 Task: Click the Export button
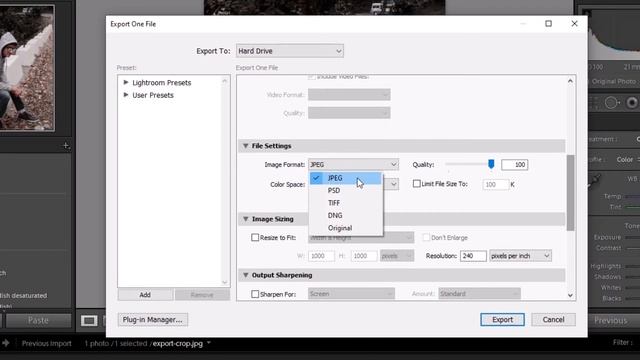(502, 320)
